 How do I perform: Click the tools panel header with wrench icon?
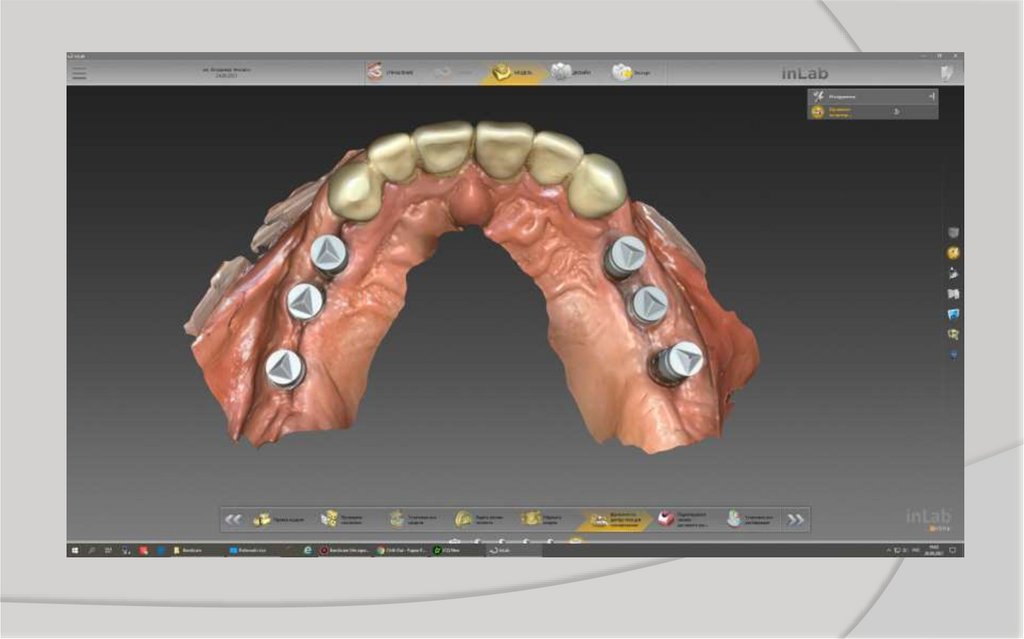point(872,96)
